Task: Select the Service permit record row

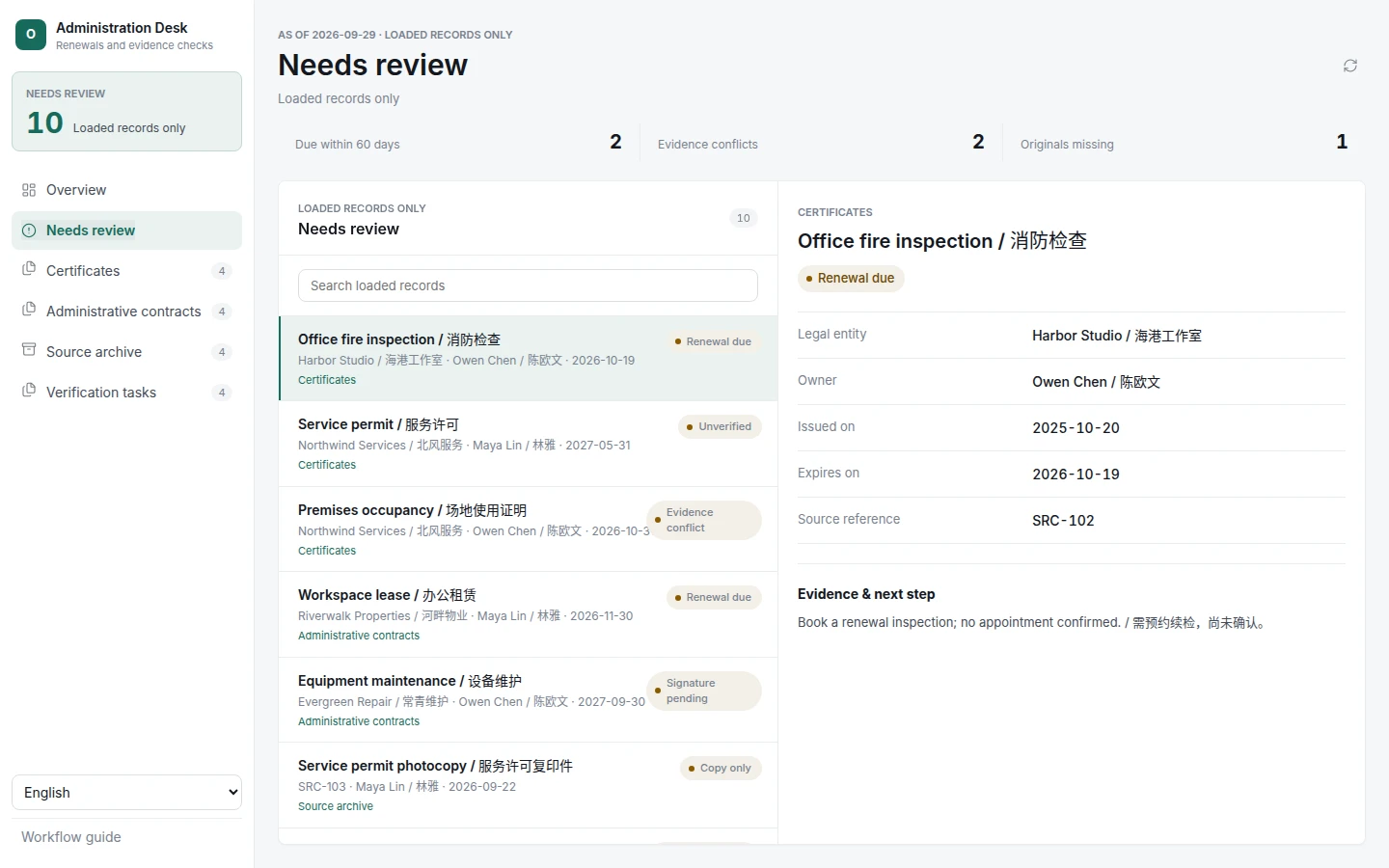Action: (x=529, y=444)
